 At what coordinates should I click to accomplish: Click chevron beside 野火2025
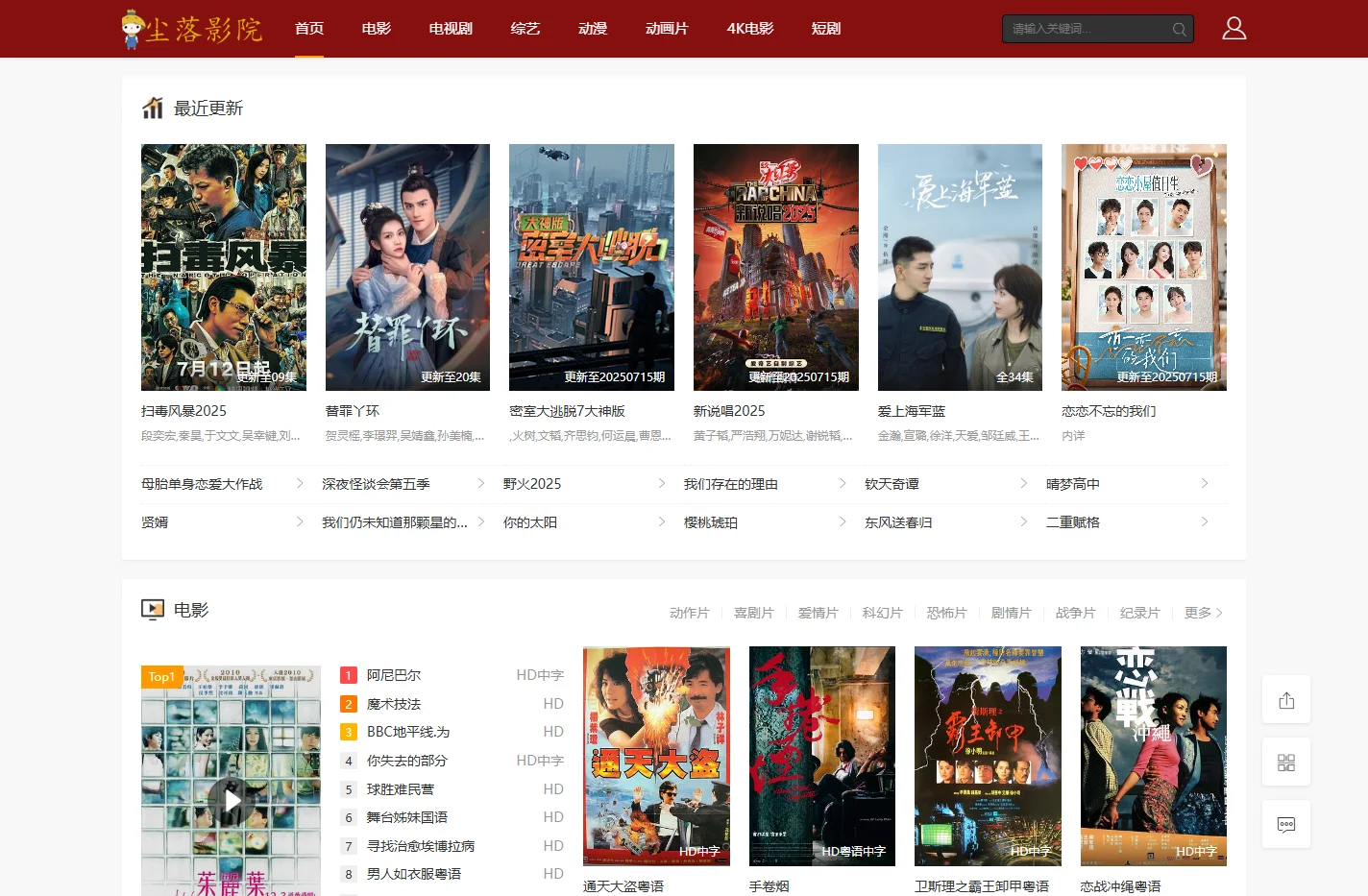point(662,483)
